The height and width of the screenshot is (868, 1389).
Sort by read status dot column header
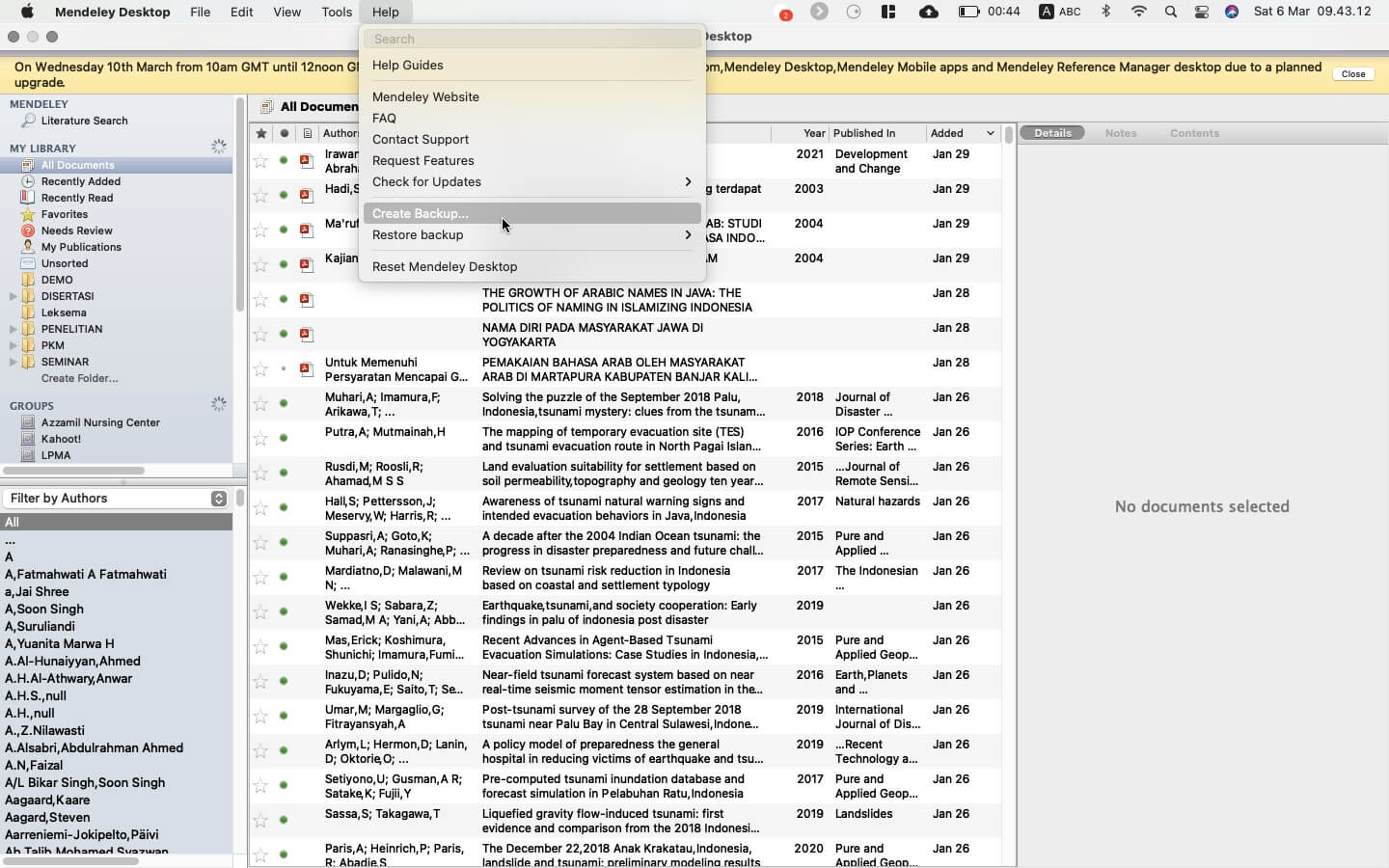(284, 133)
